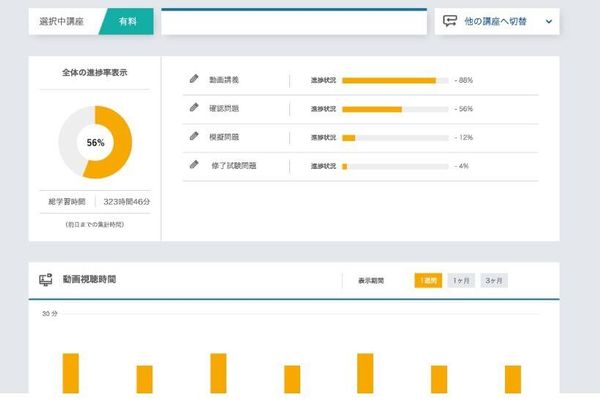Switch the display period to 1ヶ月
Screen dimensions: 600x400
461,281
